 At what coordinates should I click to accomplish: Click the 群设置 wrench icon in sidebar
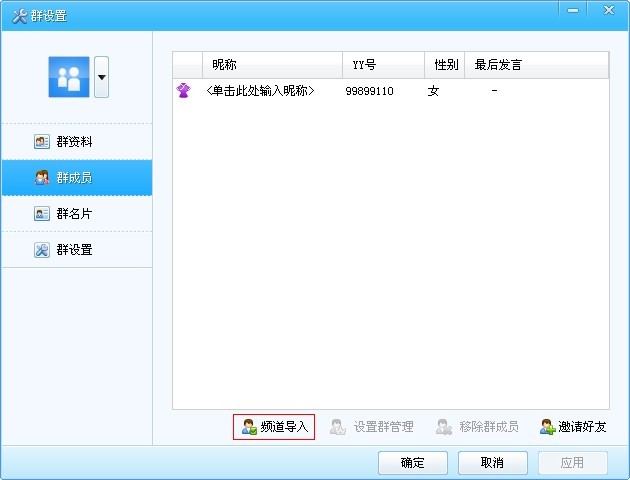pos(42,250)
